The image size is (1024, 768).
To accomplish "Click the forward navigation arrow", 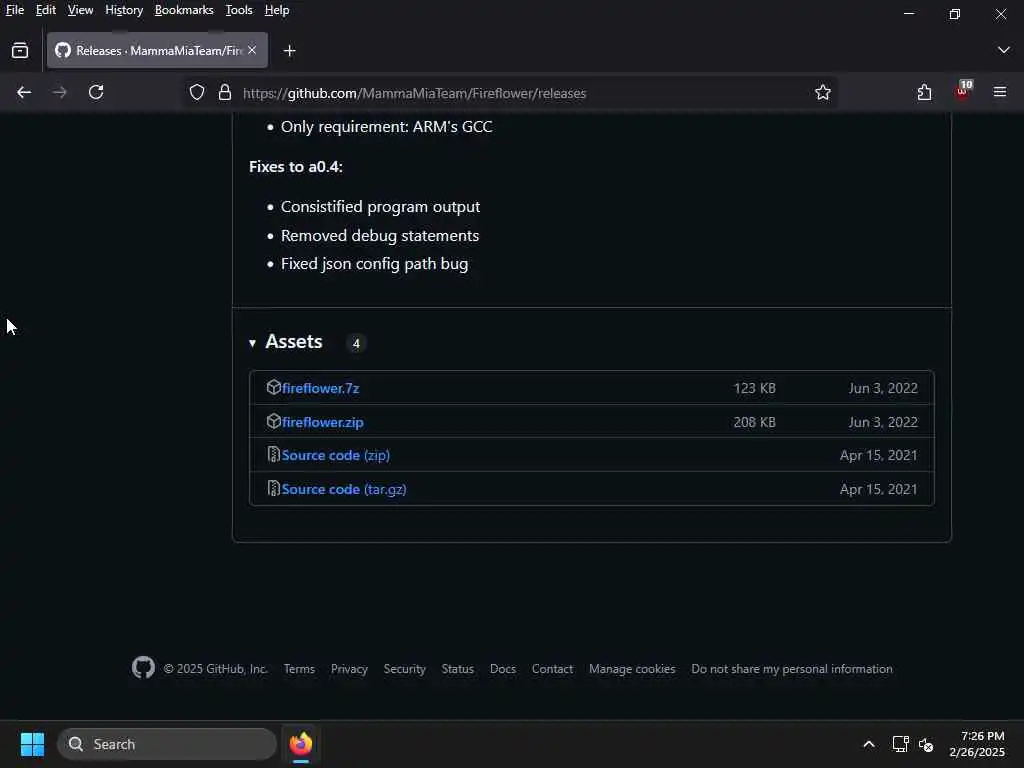I will point(59,93).
